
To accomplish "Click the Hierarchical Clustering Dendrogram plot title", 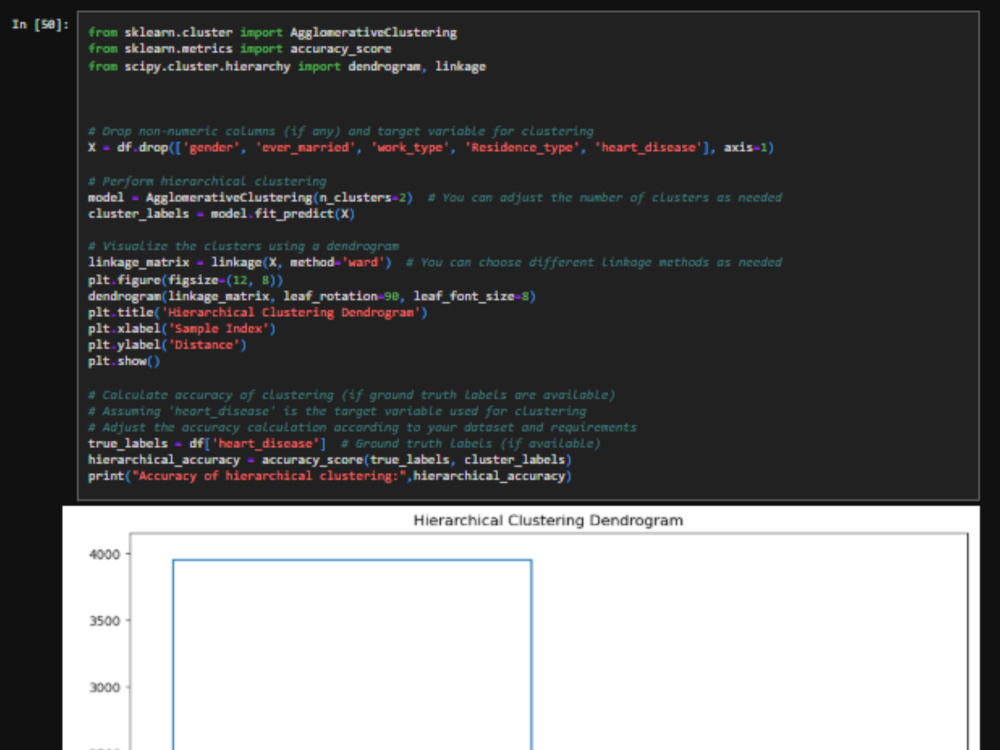I will point(548,520).
